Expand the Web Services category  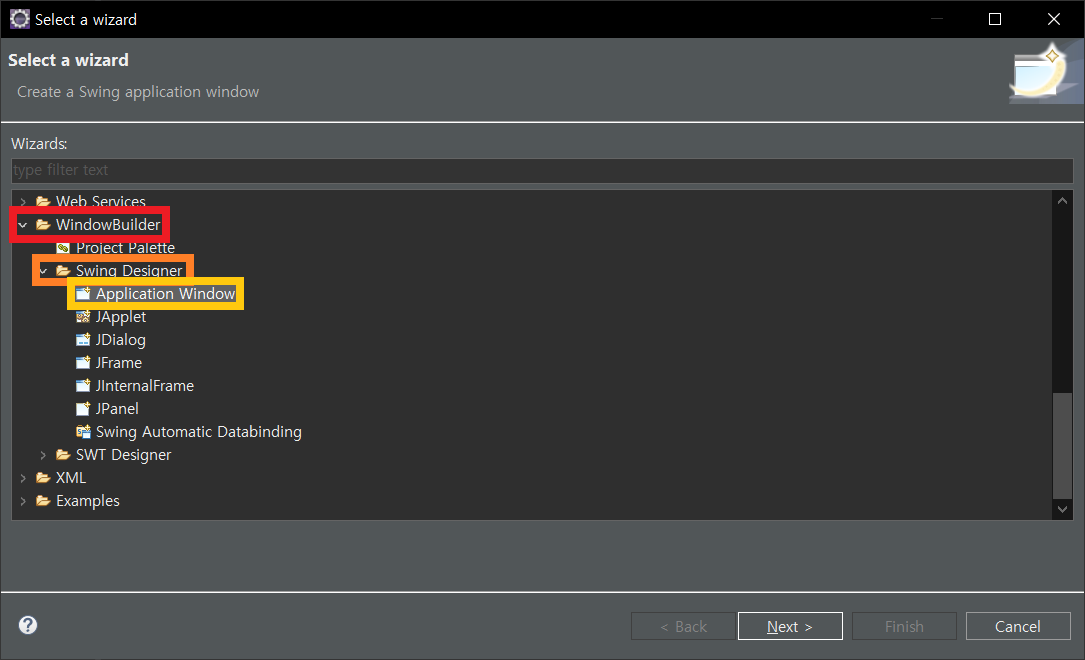tap(23, 202)
